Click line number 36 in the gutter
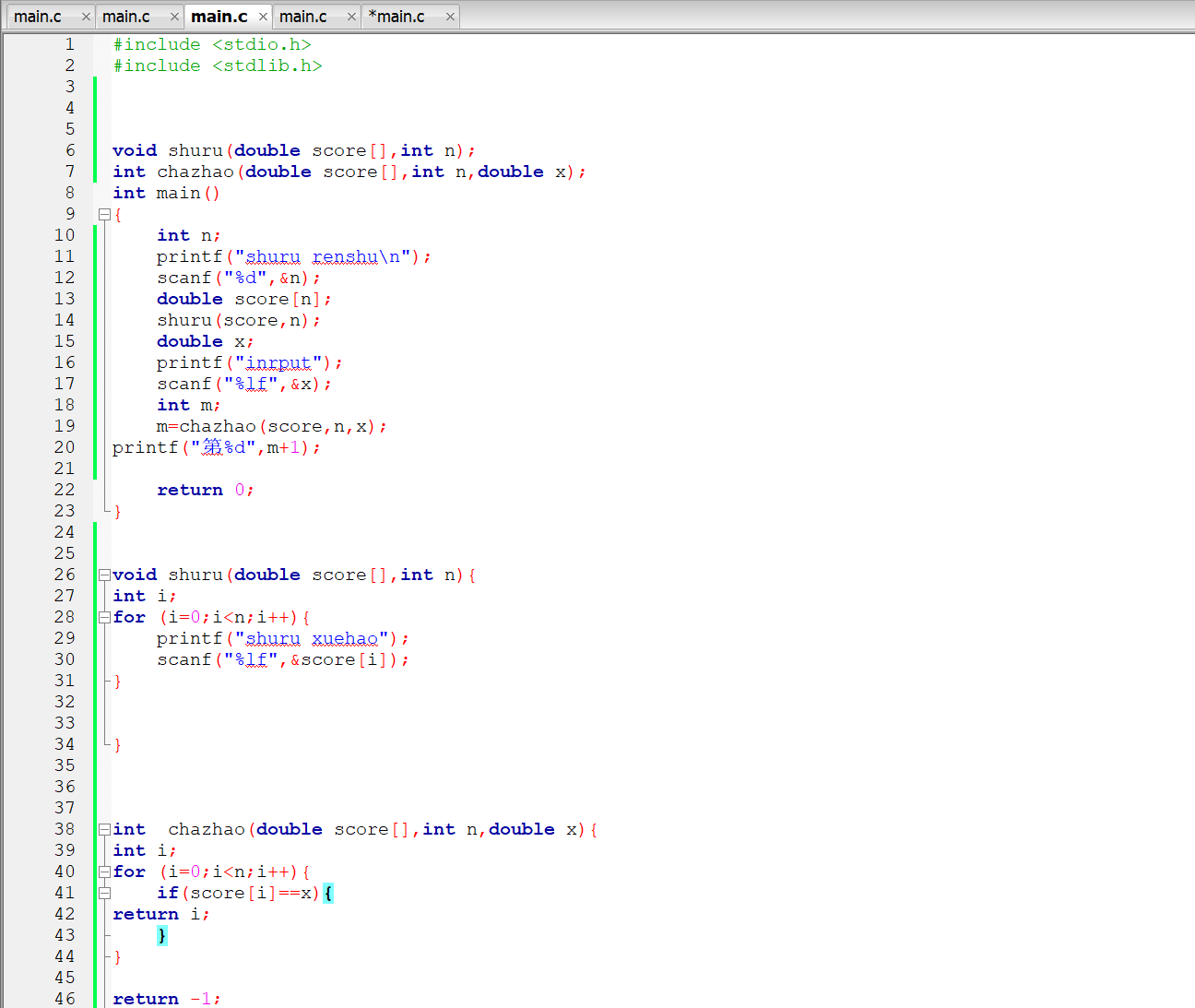This screenshot has height=1008, width=1195. [65, 787]
